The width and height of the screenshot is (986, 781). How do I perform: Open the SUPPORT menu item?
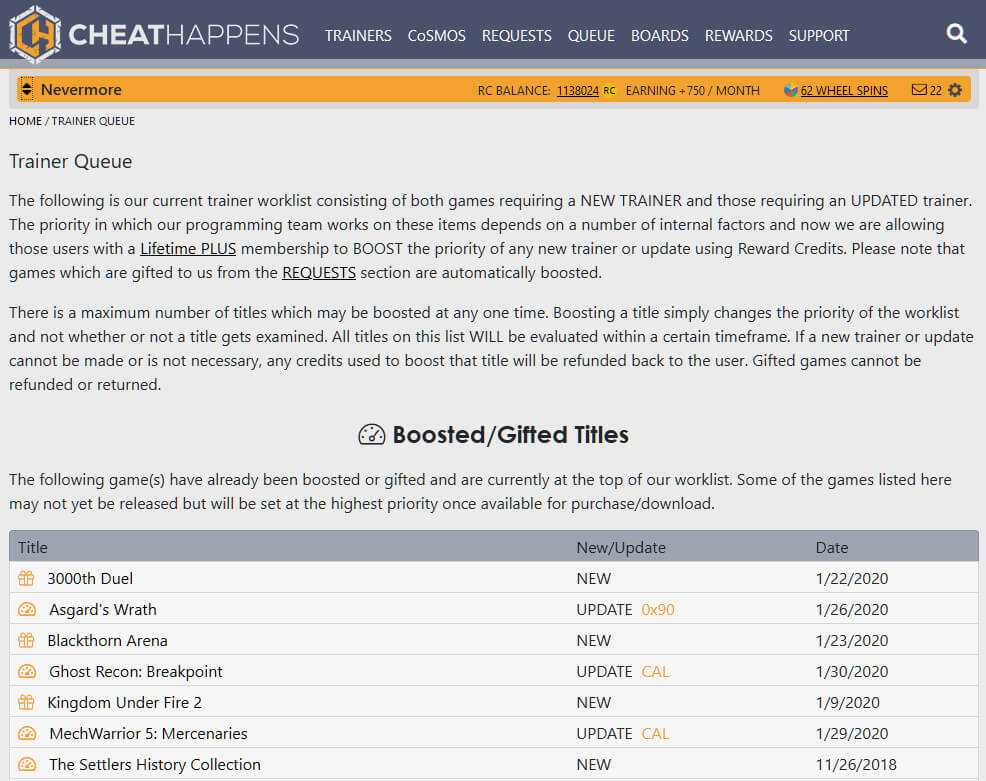click(819, 36)
